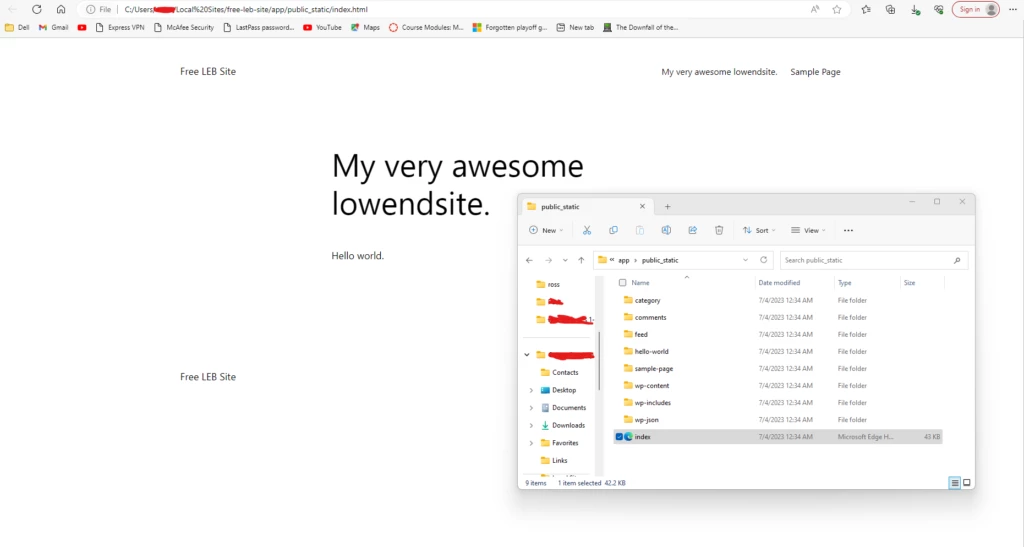Reload the browser page
1024x547 pixels.
click(37, 9)
